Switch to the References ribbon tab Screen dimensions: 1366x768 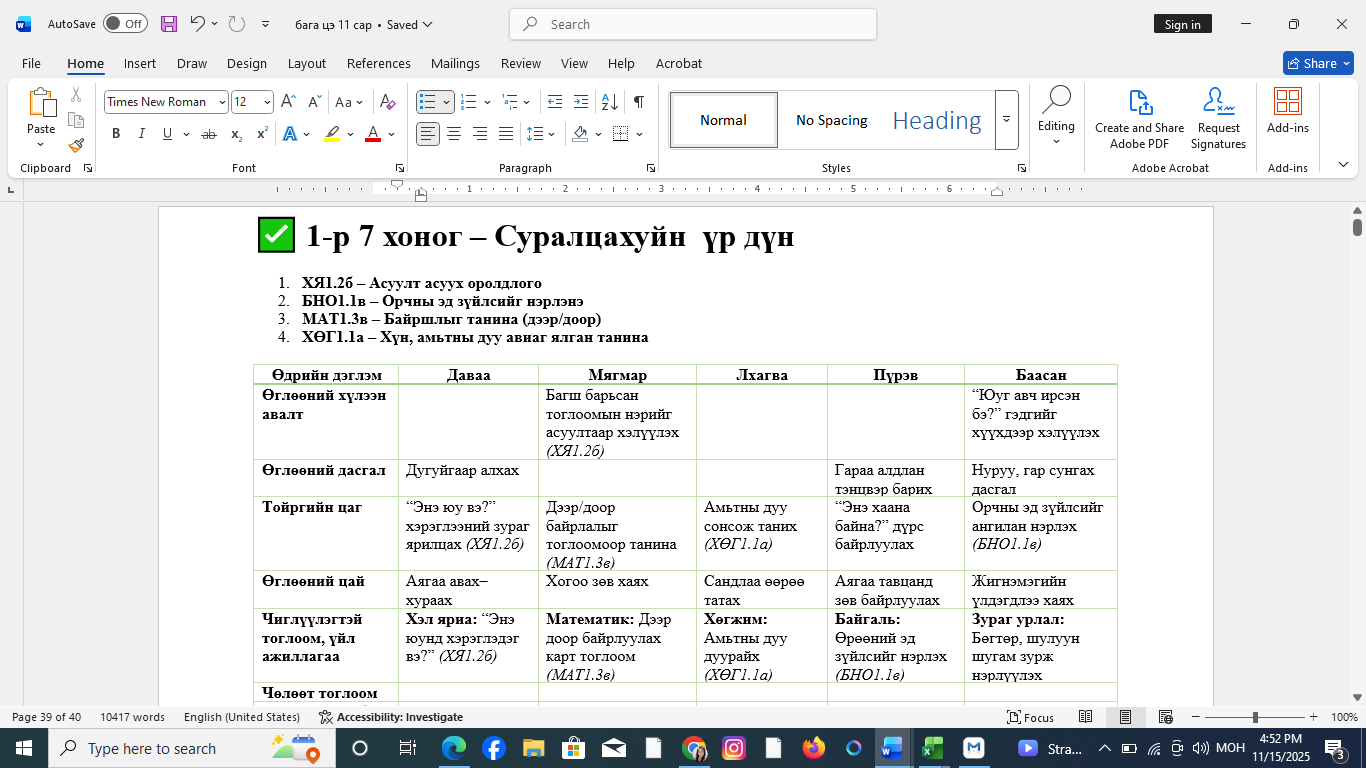pyautogui.click(x=378, y=63)
